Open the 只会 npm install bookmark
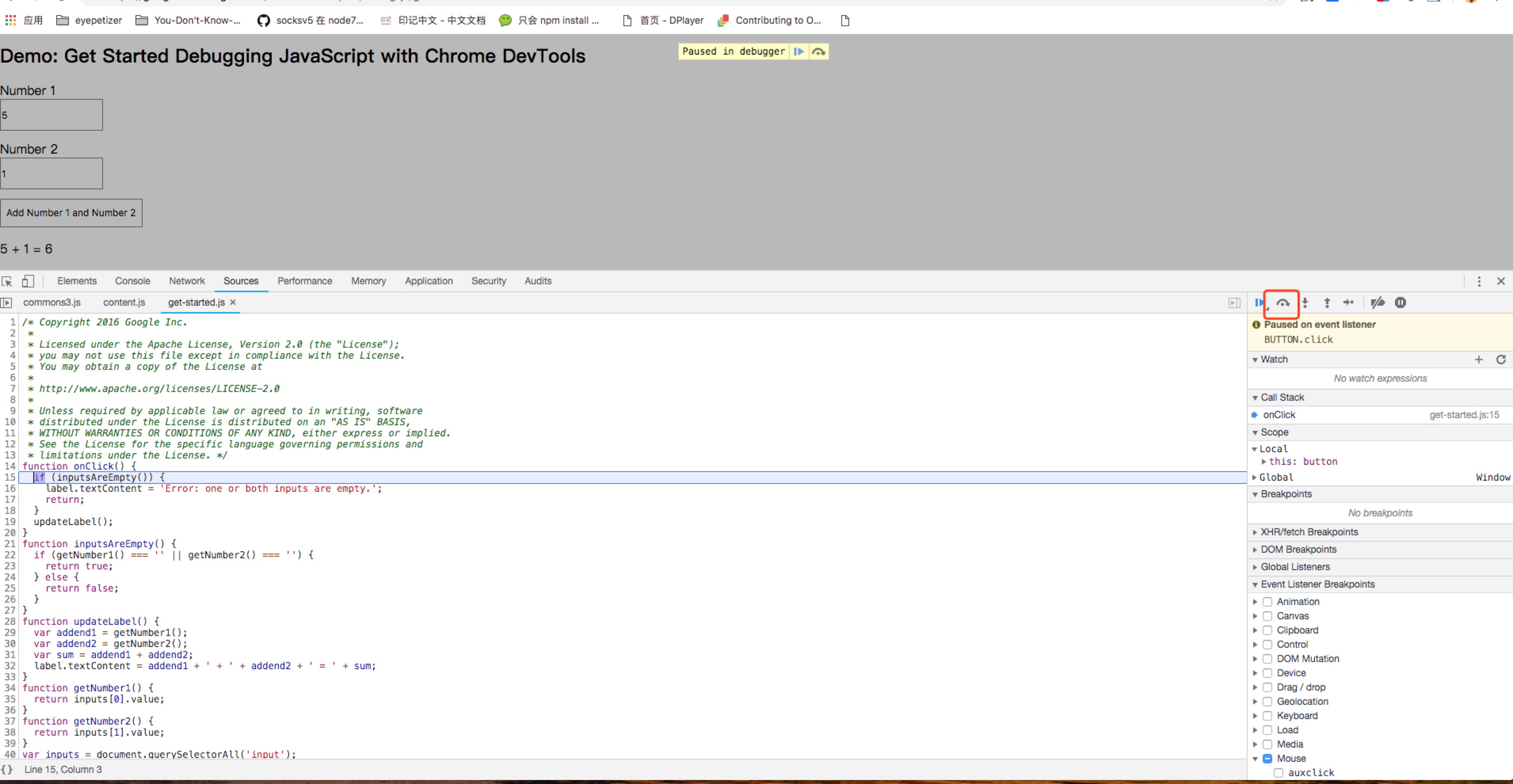This screenshot has height=784, width=1513. click(549, 21)
